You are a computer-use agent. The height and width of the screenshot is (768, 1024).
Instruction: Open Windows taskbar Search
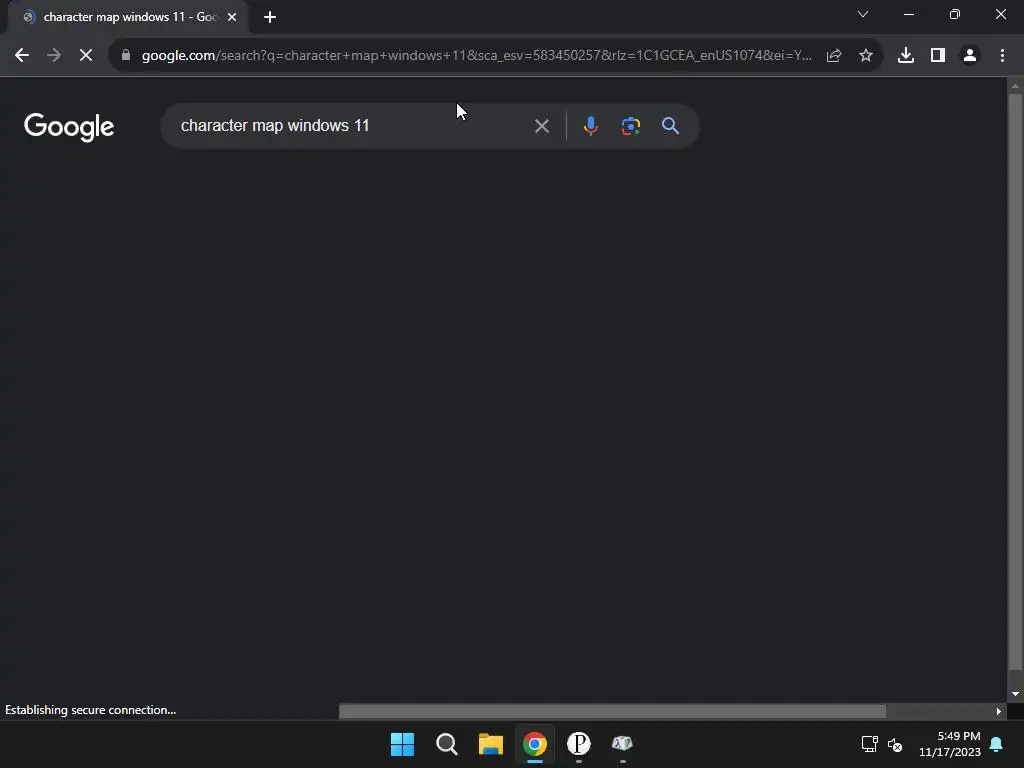447,744
